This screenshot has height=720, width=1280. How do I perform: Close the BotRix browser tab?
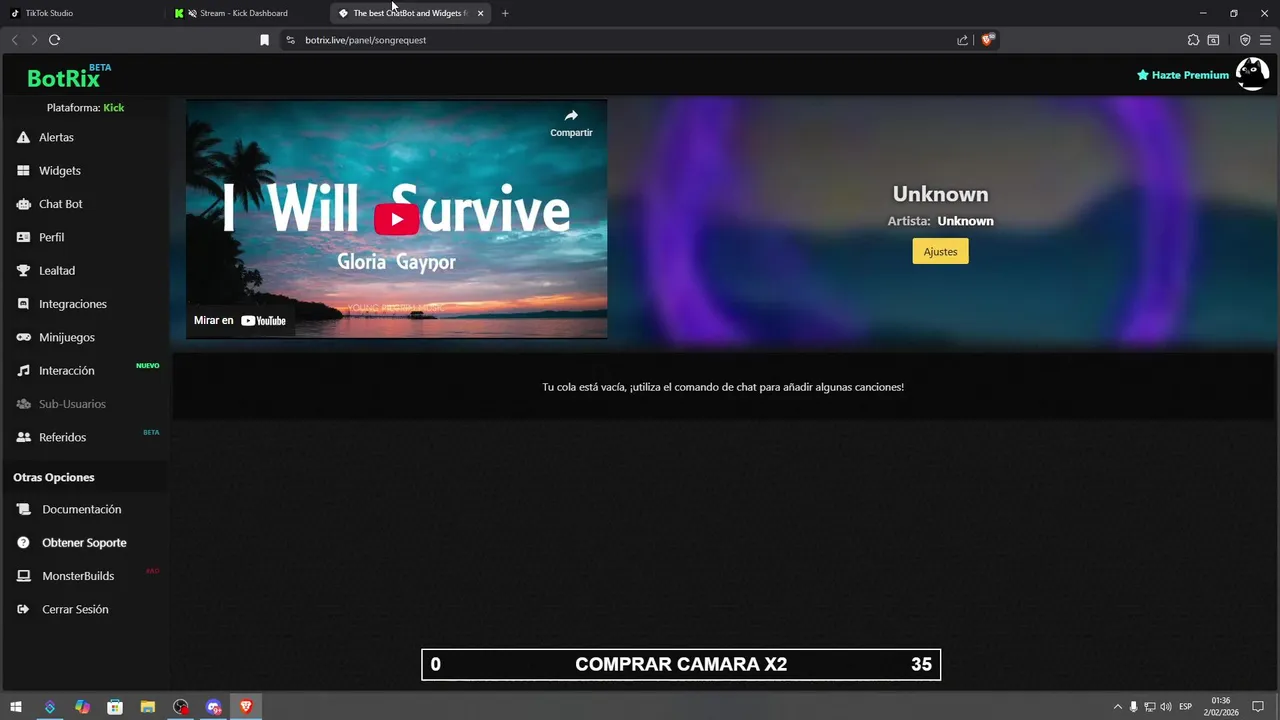(x=480, y=13)
